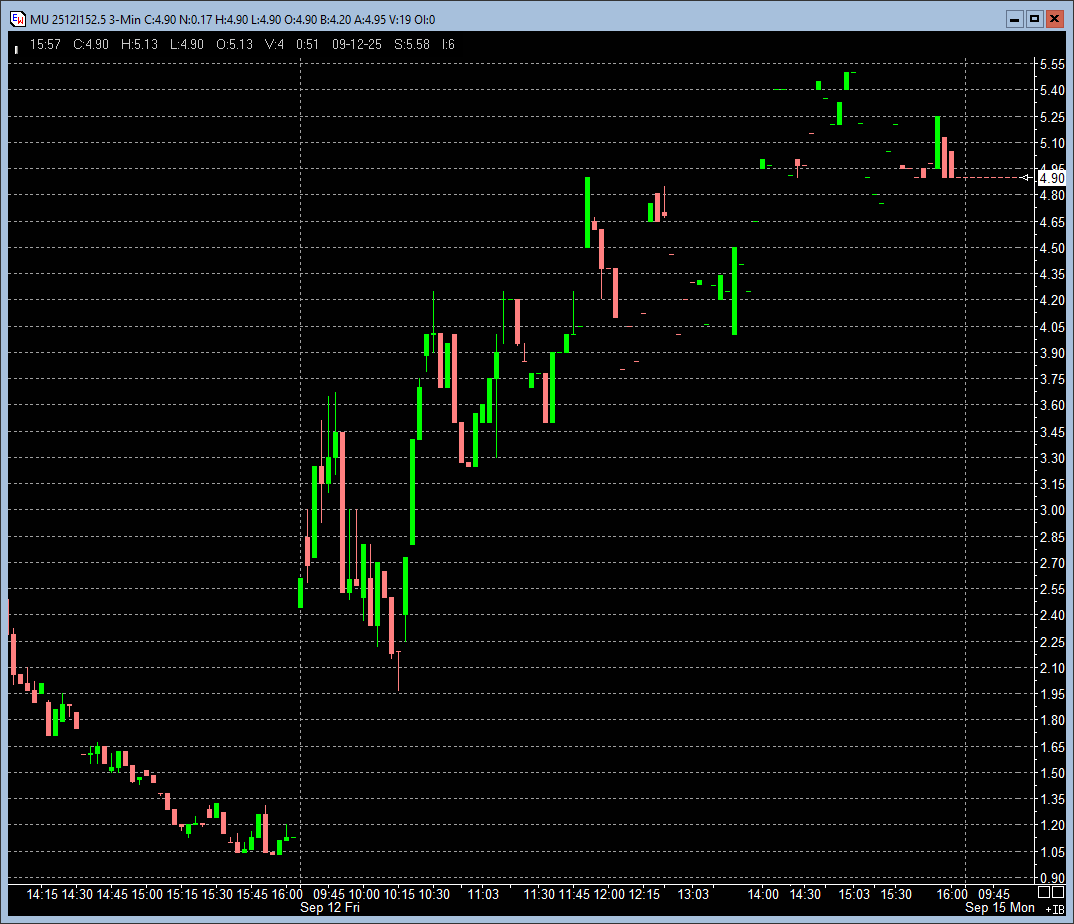The height and width of the screenshot is (924, 1074).
Task: Click the L:4.90 low readout in data line
Action: click(x=187, y=45)
